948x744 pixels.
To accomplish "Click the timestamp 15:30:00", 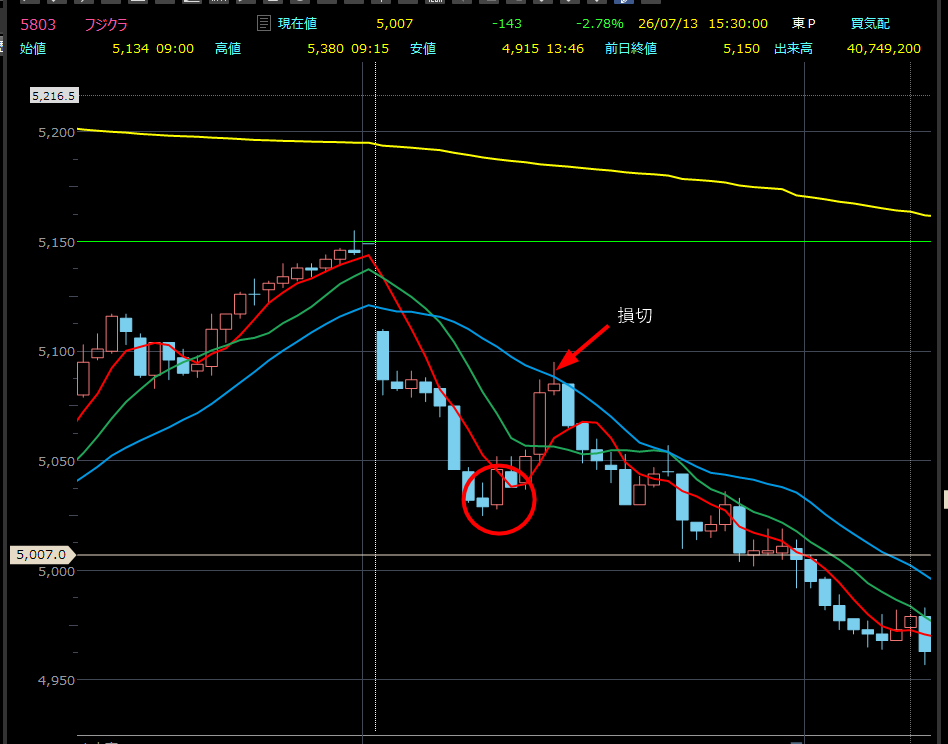I will pos(738,24).
